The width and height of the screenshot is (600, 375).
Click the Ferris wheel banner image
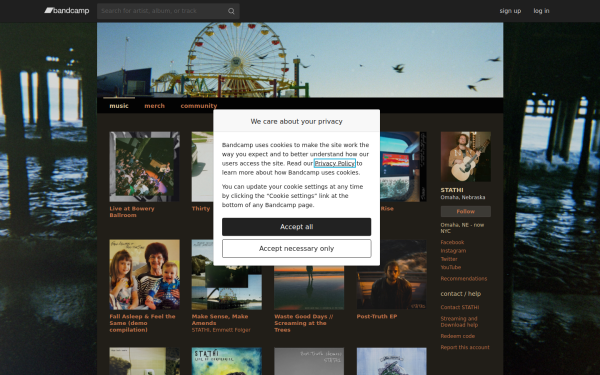click(x=300, y=60)
